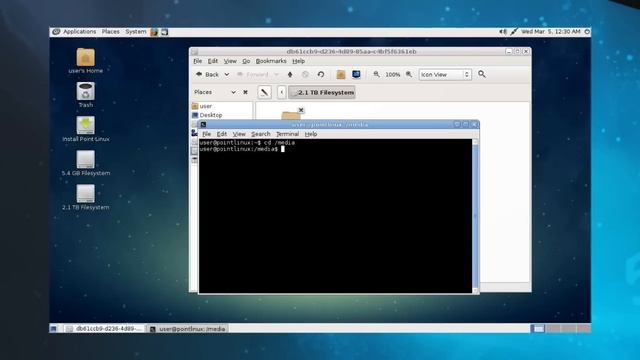The width and height of the screenshot is (640, 360).
Task: Launch the browser icon in top panel
Action: (x=154, y=32)
